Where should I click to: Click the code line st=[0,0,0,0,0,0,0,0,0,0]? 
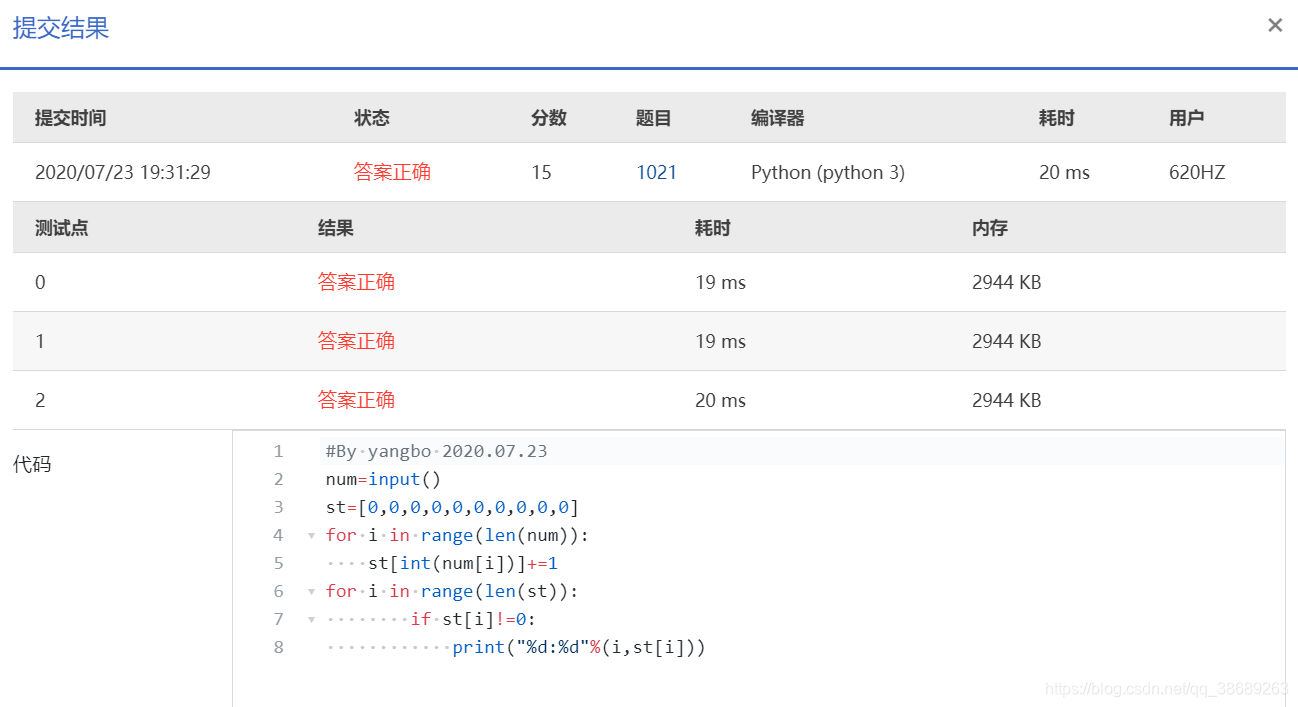click(452, 507)
